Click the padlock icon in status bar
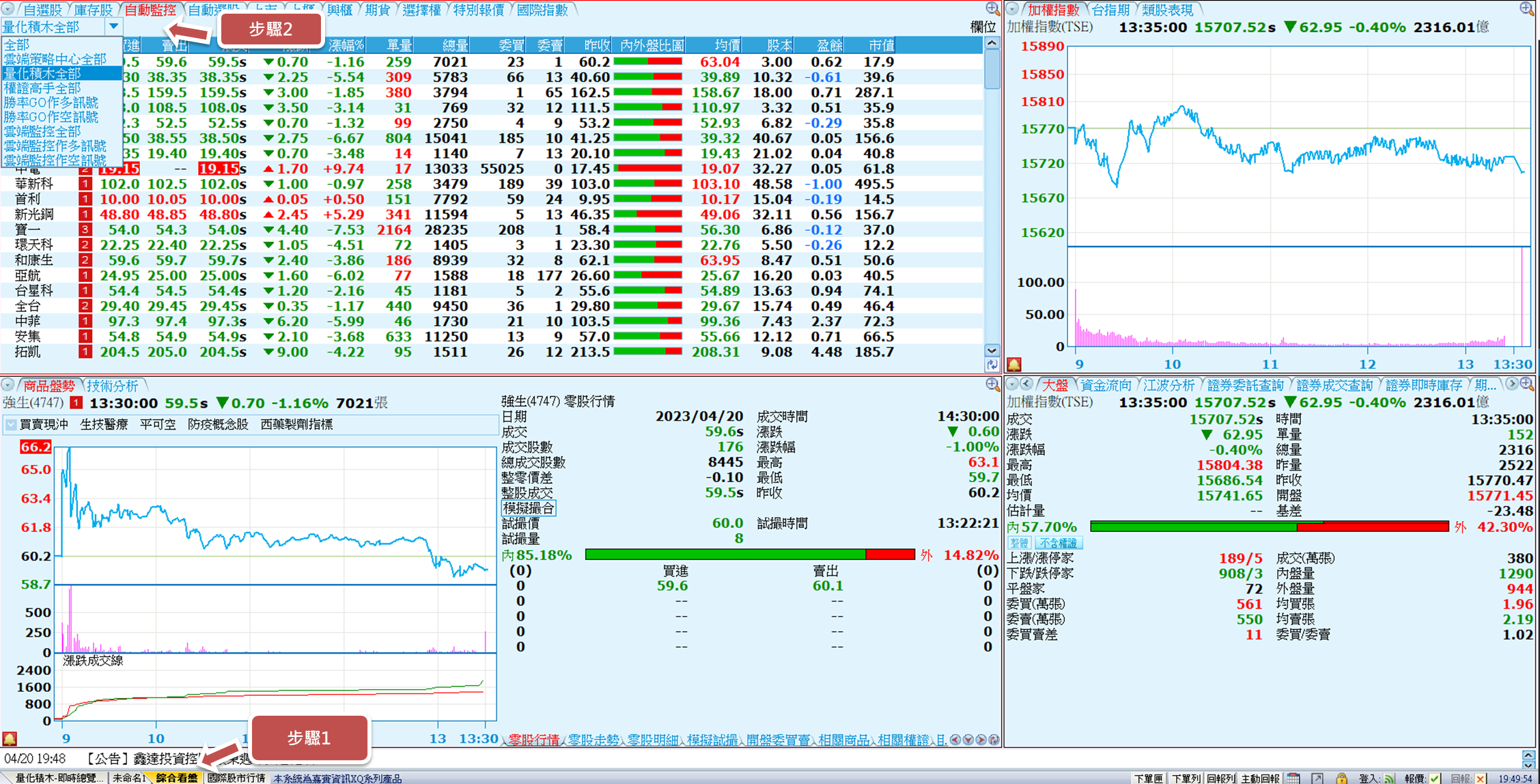Image resolution: width=1540 pixels, height=784 pixels. tap(1341, 778)
